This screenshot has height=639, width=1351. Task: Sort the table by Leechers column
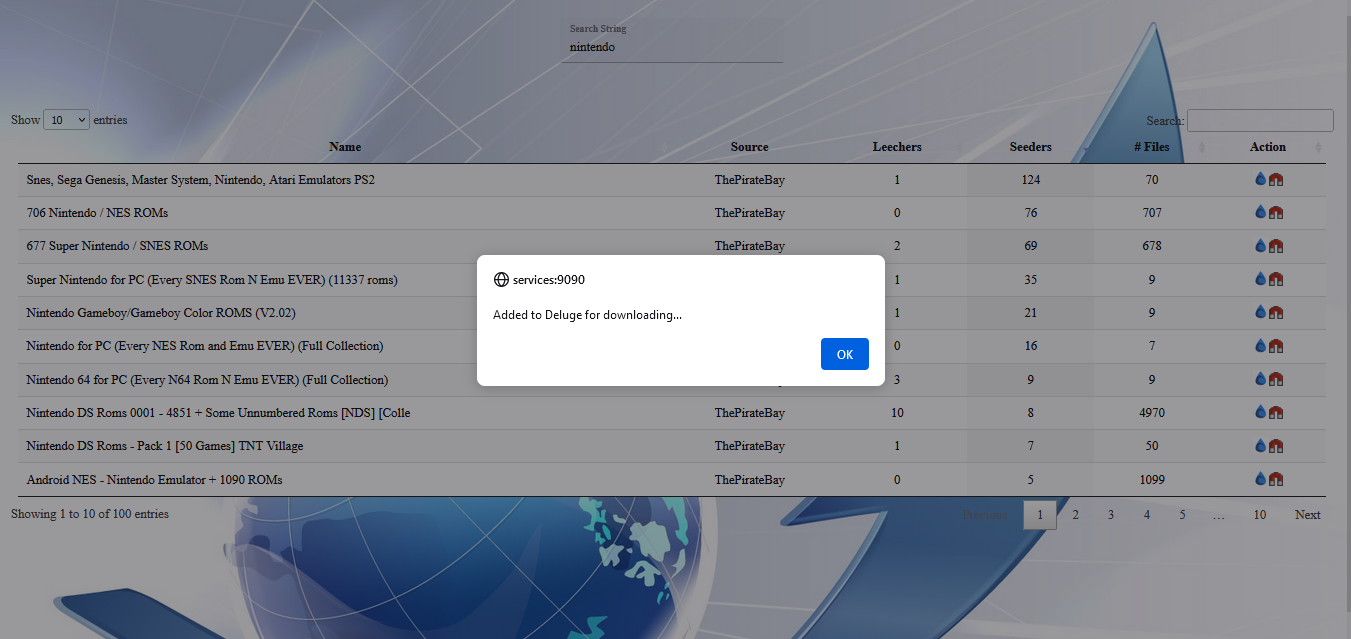point(897,147)
